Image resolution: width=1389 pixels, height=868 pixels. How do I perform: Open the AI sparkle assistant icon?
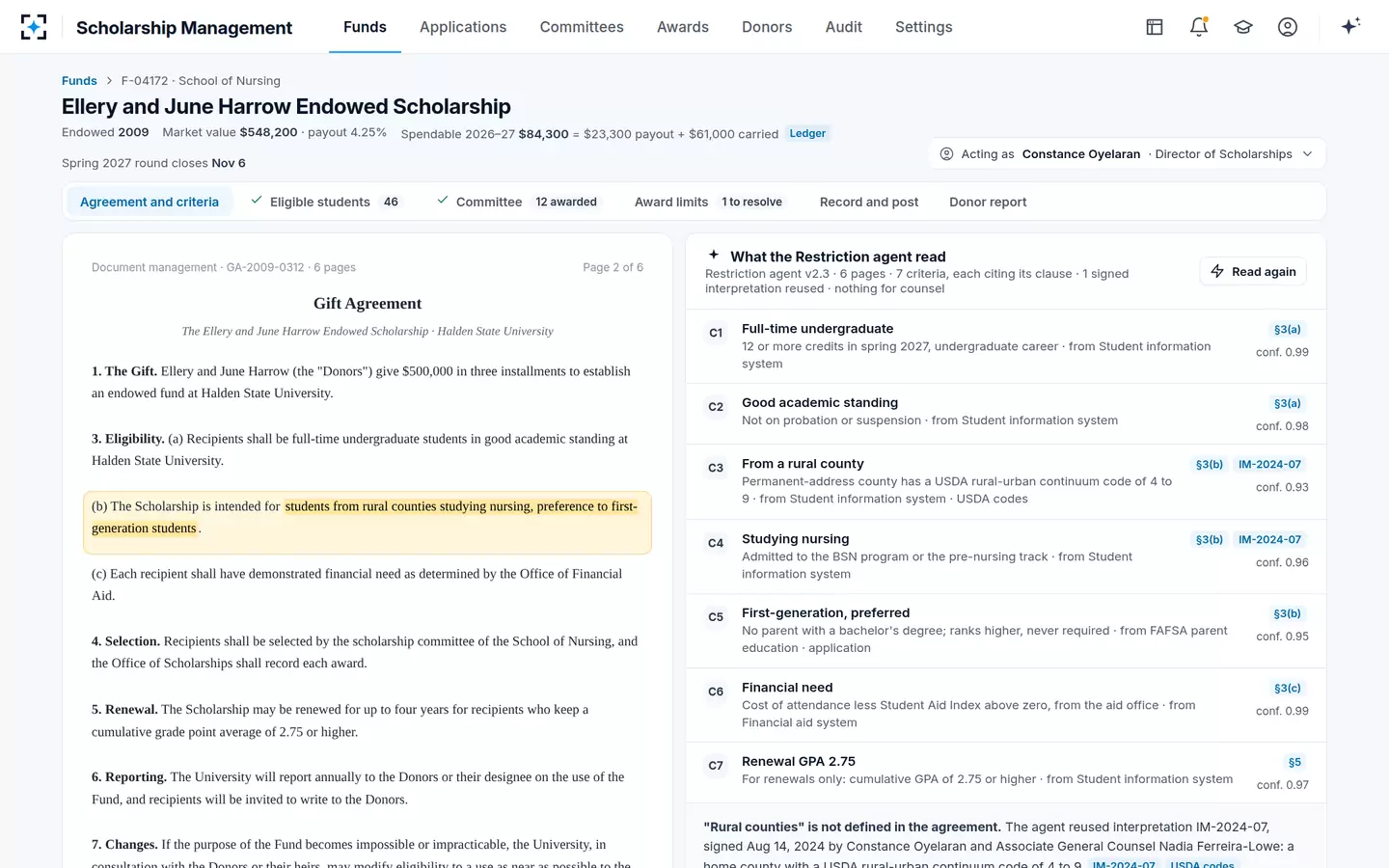pyautogui.click(x=1350, y=26)
